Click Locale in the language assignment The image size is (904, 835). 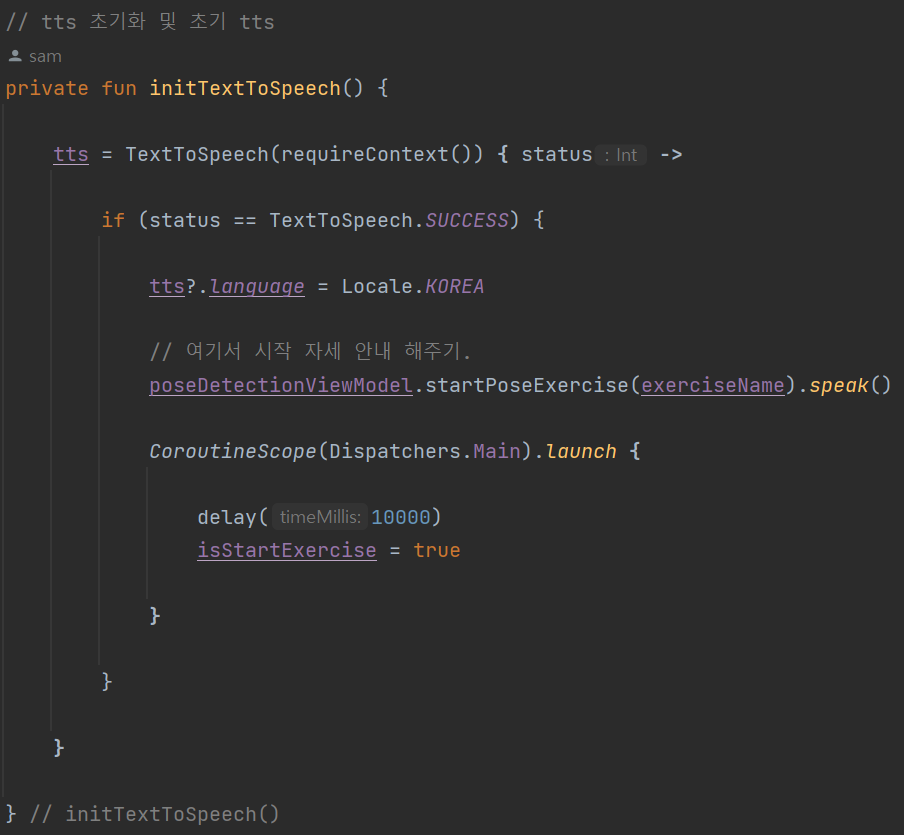(x=377, y=287)
